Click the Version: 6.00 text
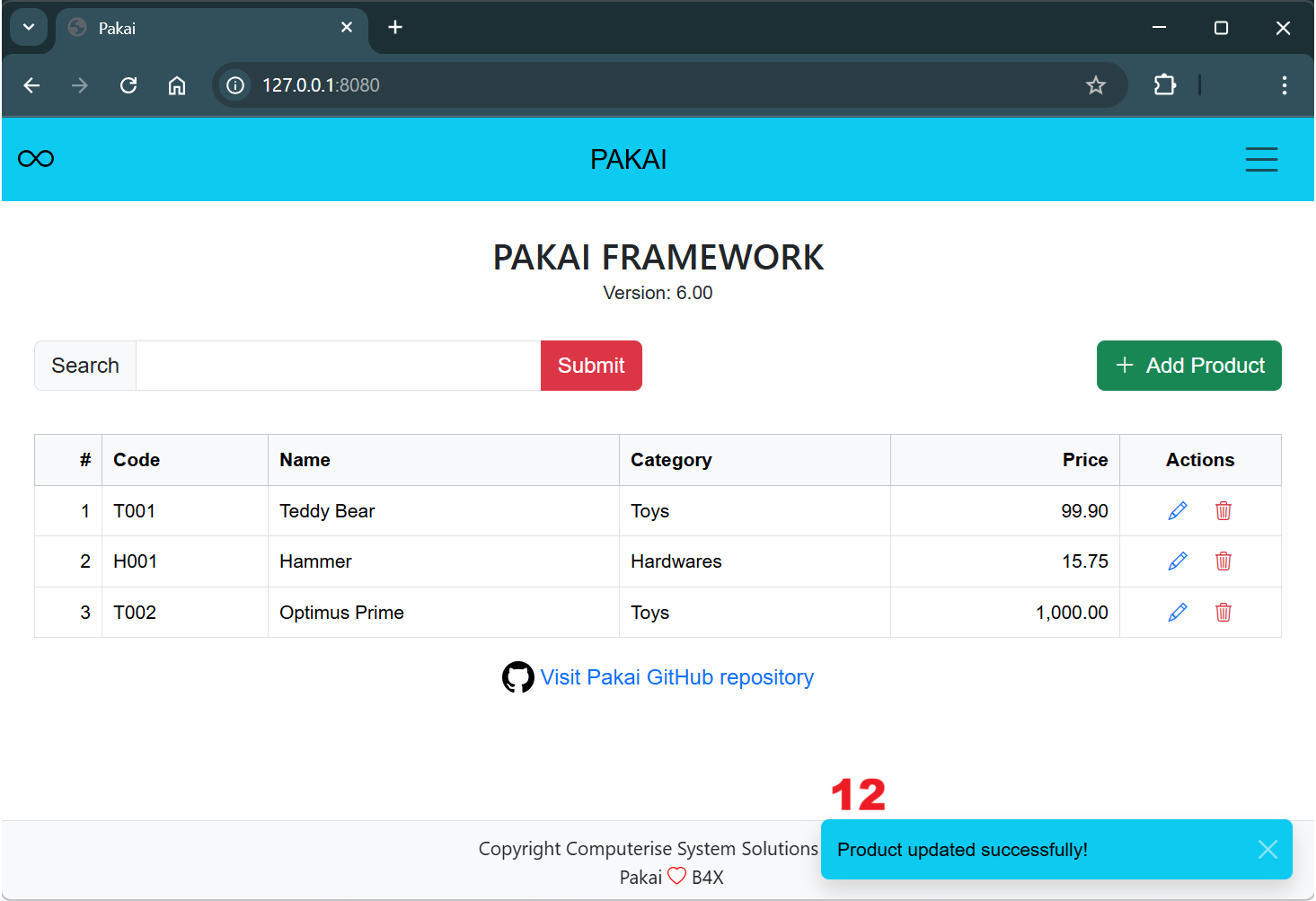 (658, 293)
